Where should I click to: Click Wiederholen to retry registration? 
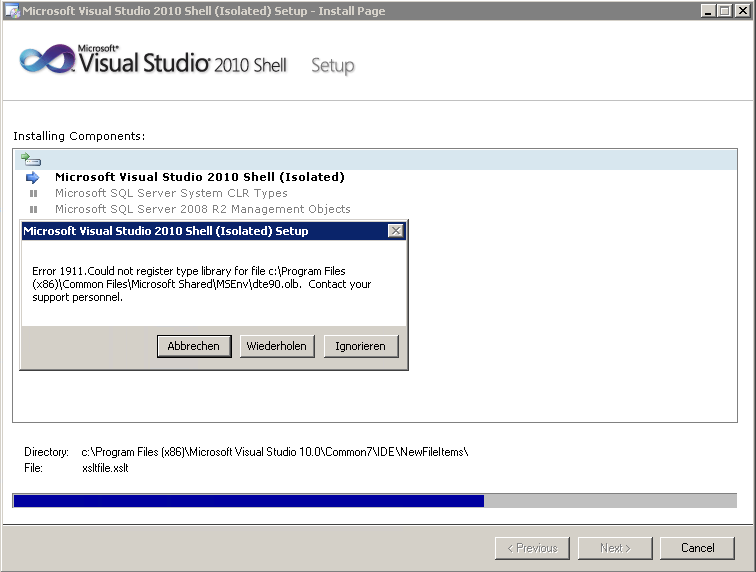tap(277, 346)
